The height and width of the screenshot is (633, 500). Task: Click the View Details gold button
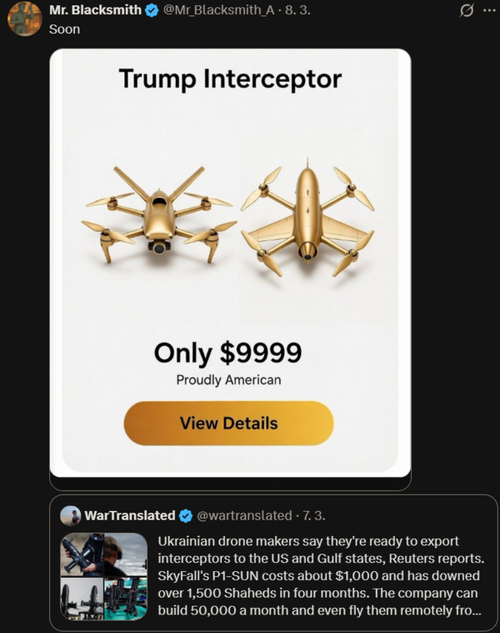point(228,423)
